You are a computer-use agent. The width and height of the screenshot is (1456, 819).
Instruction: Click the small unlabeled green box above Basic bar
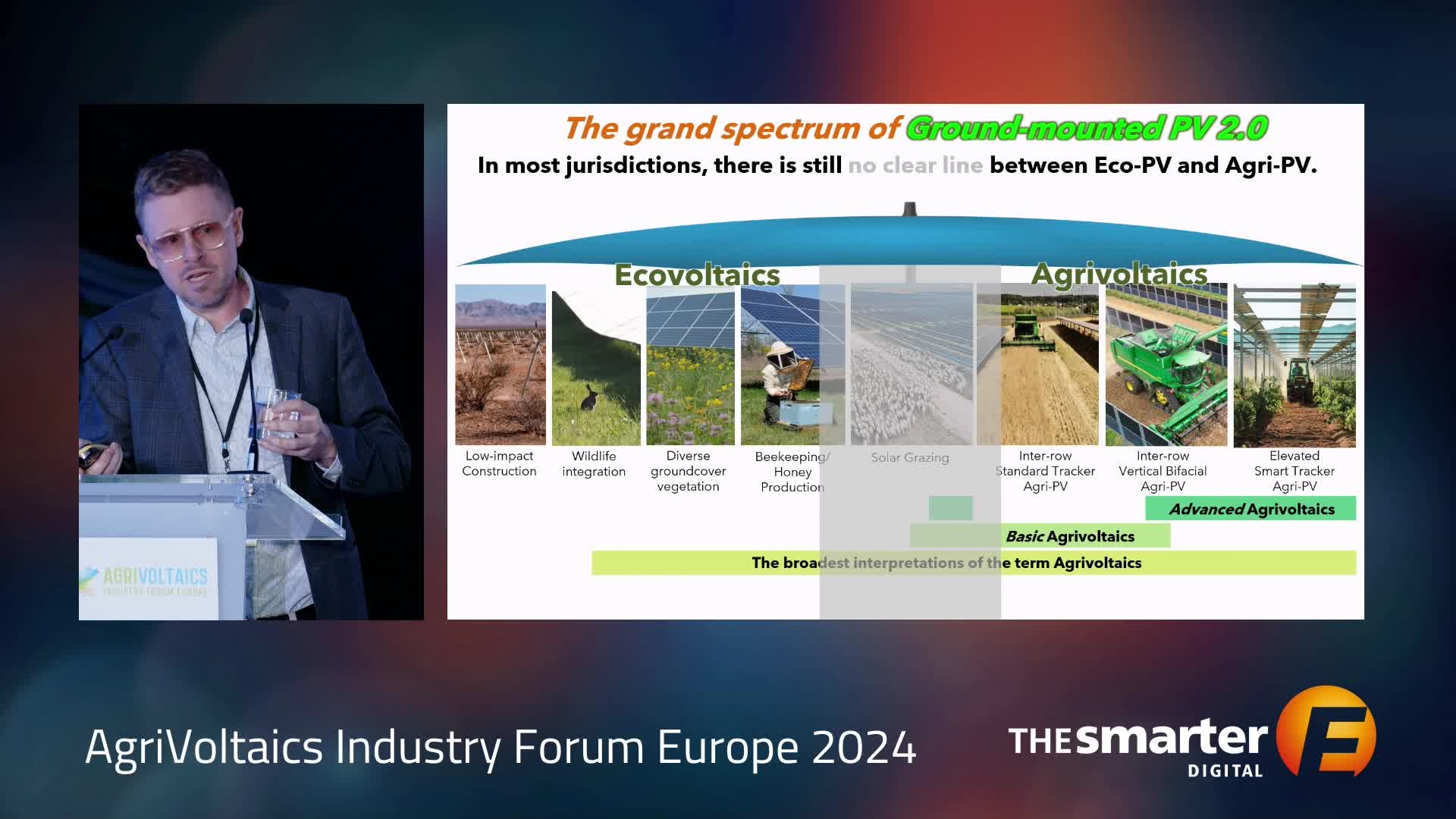pos(950,508)
